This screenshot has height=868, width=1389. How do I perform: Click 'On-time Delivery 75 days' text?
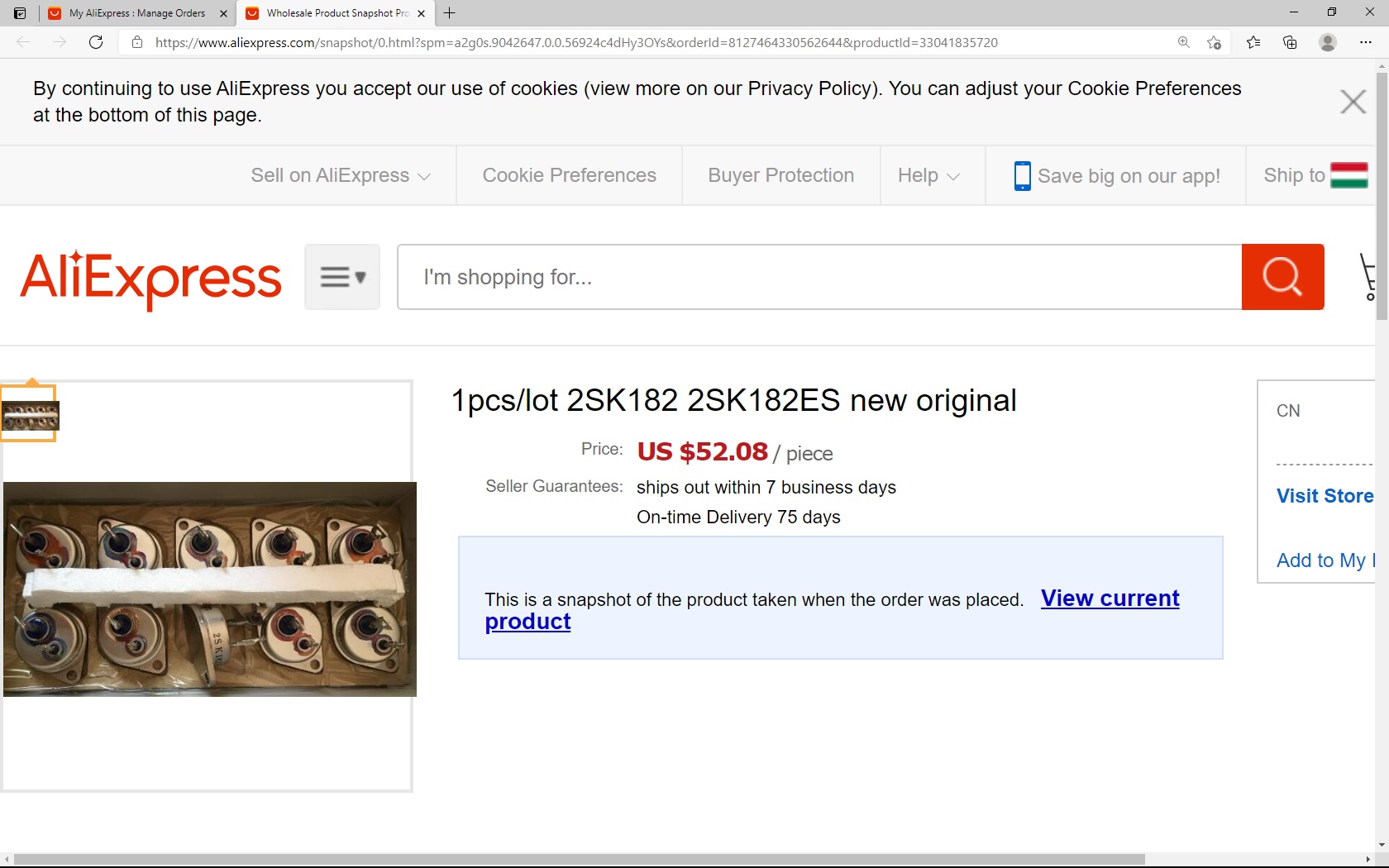coord(738,517)
